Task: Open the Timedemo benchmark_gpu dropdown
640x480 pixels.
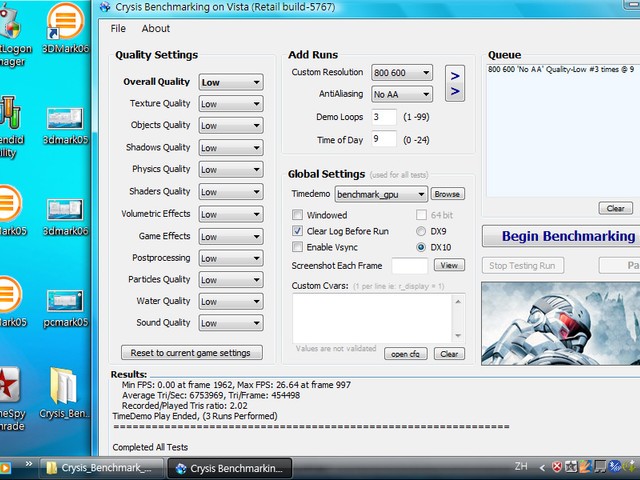Action: click(x=381, y=194)
